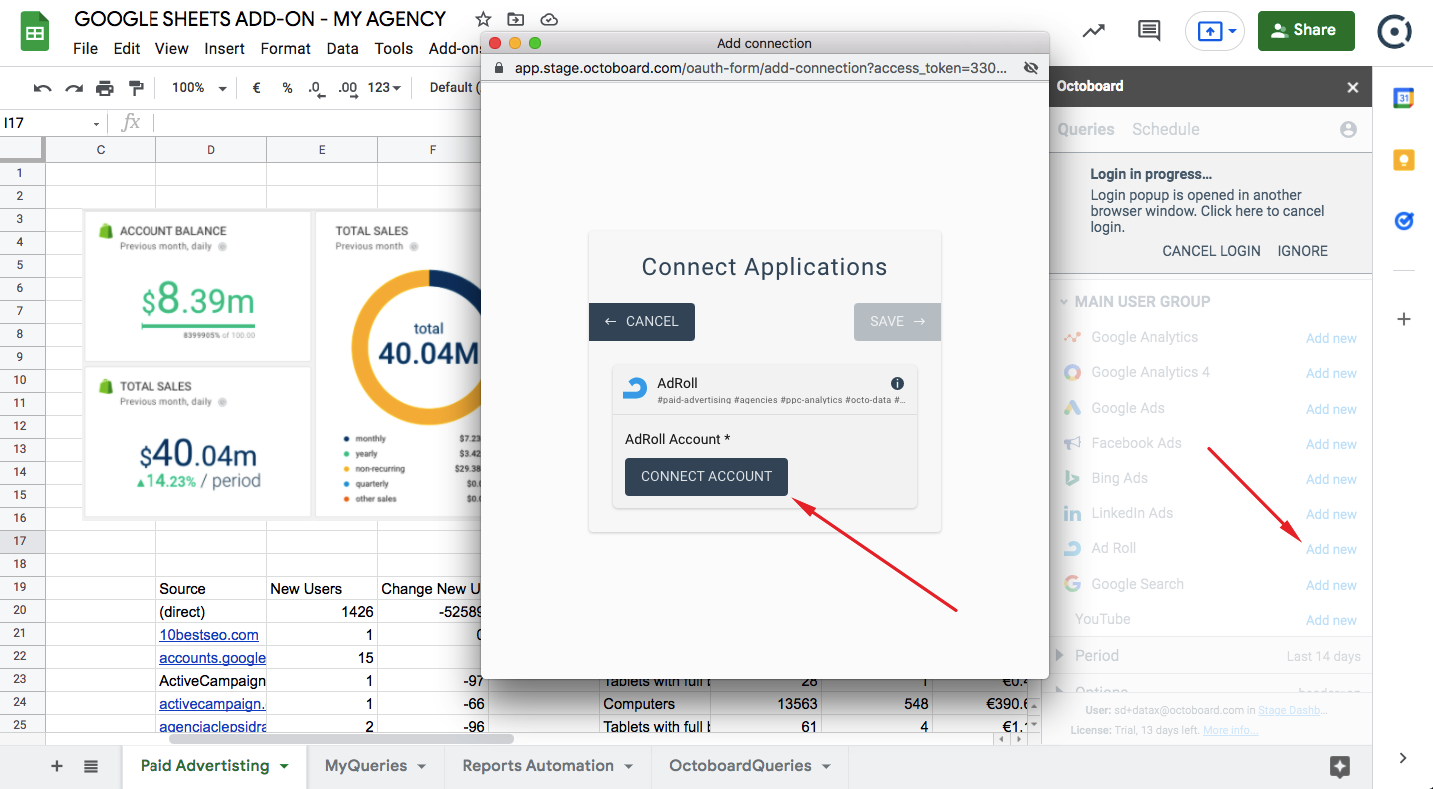This screenshot has width=1433, height=789.
Task: Open the 10bestseo.com link cell
Action: tap(209, 635)
